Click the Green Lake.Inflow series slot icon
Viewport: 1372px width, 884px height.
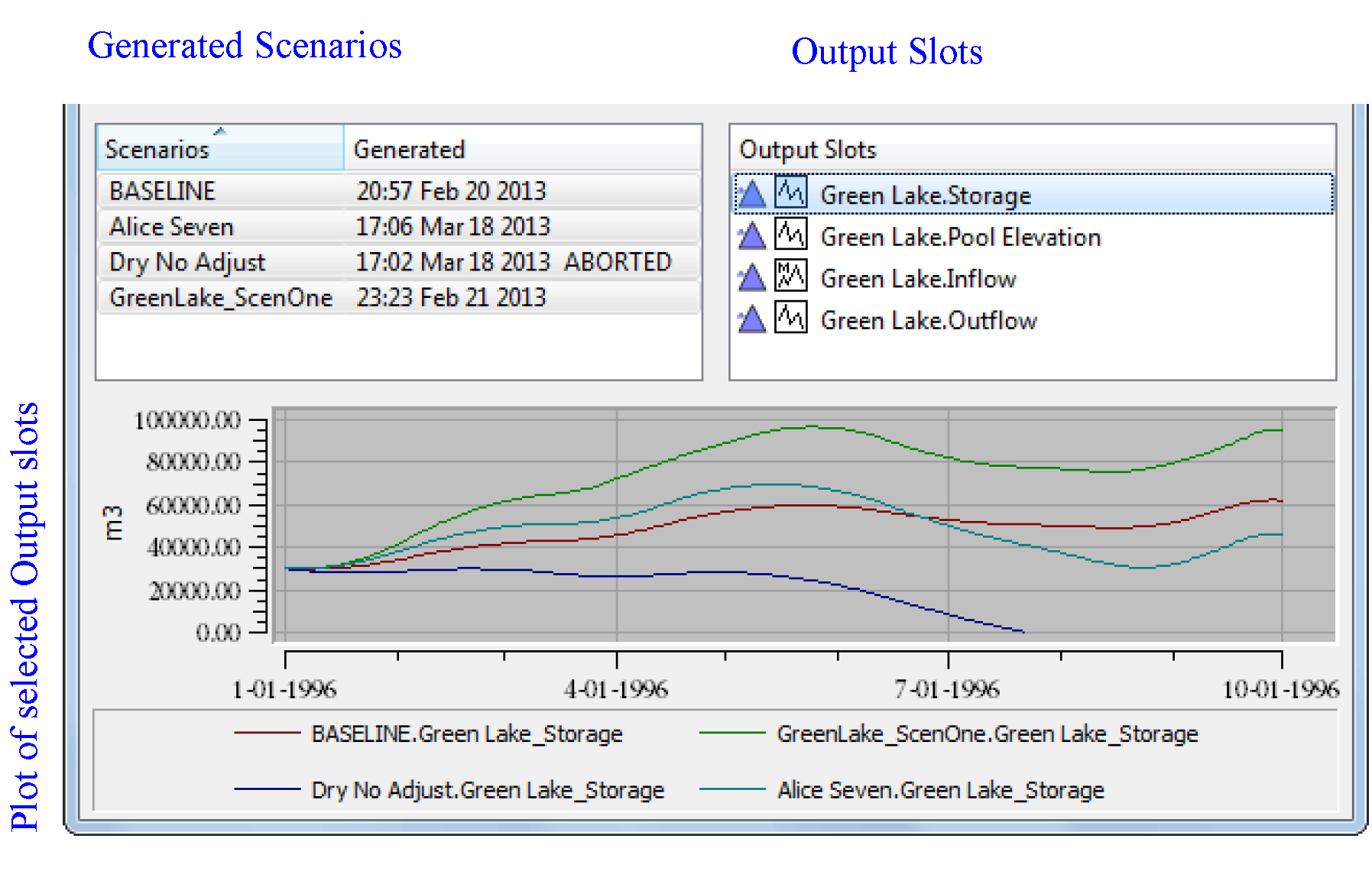[x=790, y=277]
